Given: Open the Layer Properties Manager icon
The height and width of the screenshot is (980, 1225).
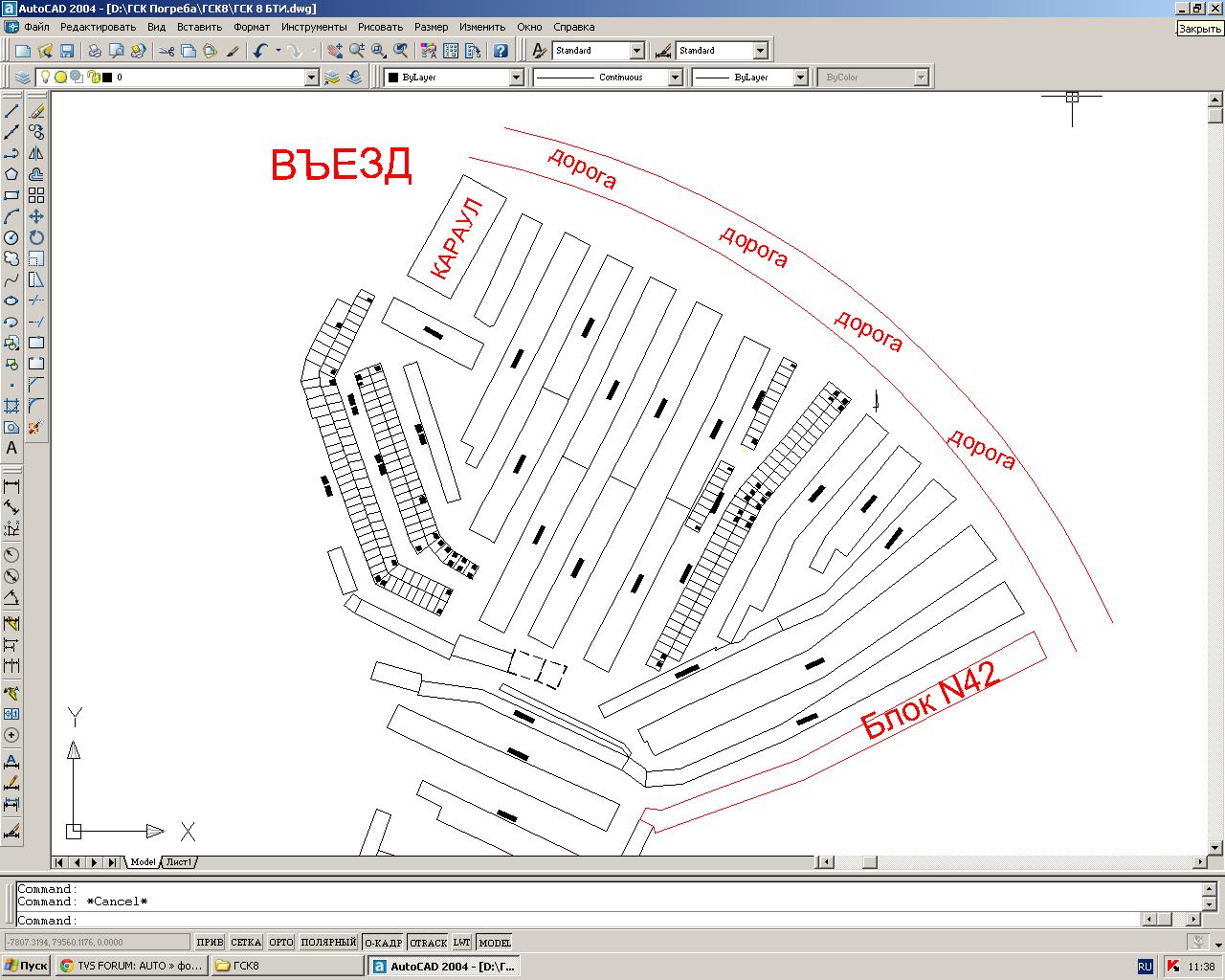Looking at the screenshot, I should pos(23,78).
